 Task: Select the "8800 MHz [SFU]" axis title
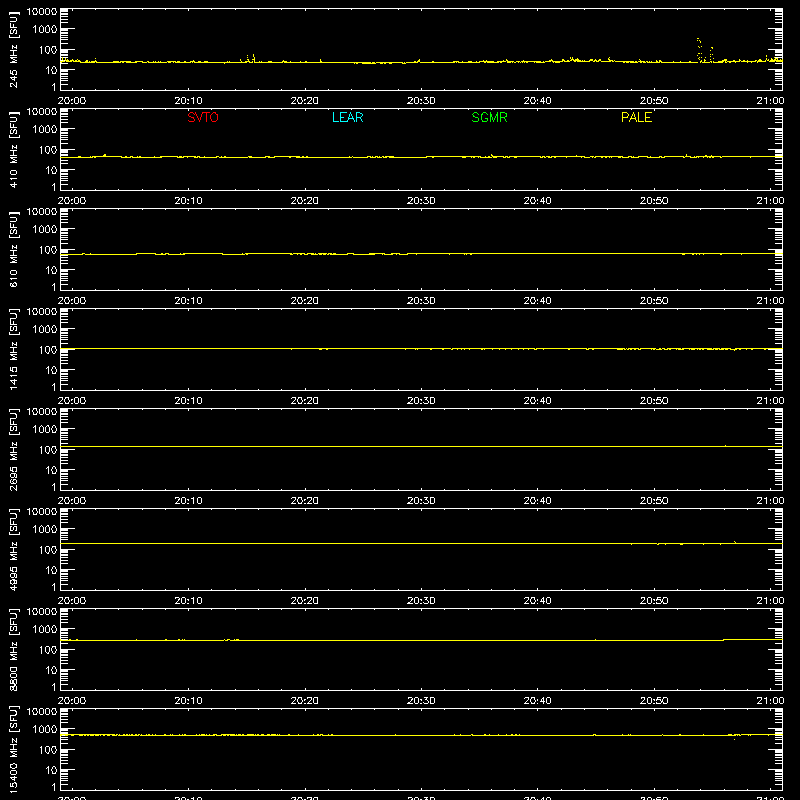[13, 649]
